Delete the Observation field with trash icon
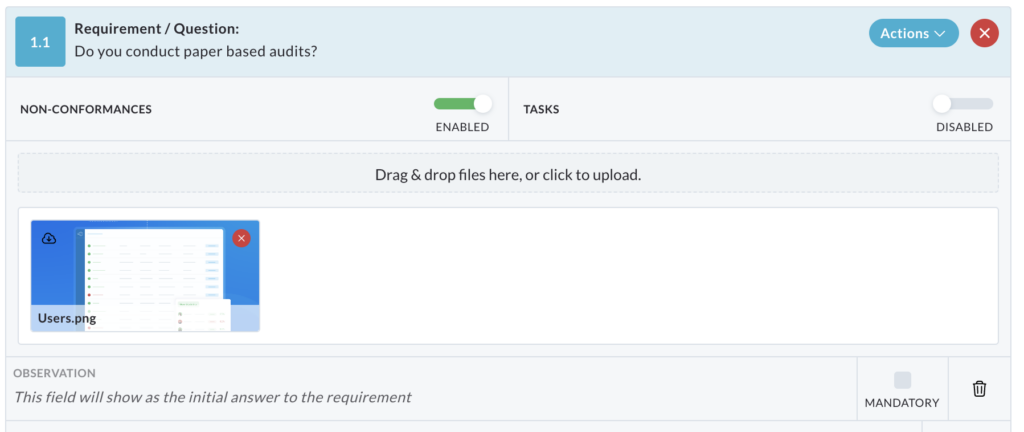The width and height of the screenshot is (1024, 432). click(x=979, y=389)
